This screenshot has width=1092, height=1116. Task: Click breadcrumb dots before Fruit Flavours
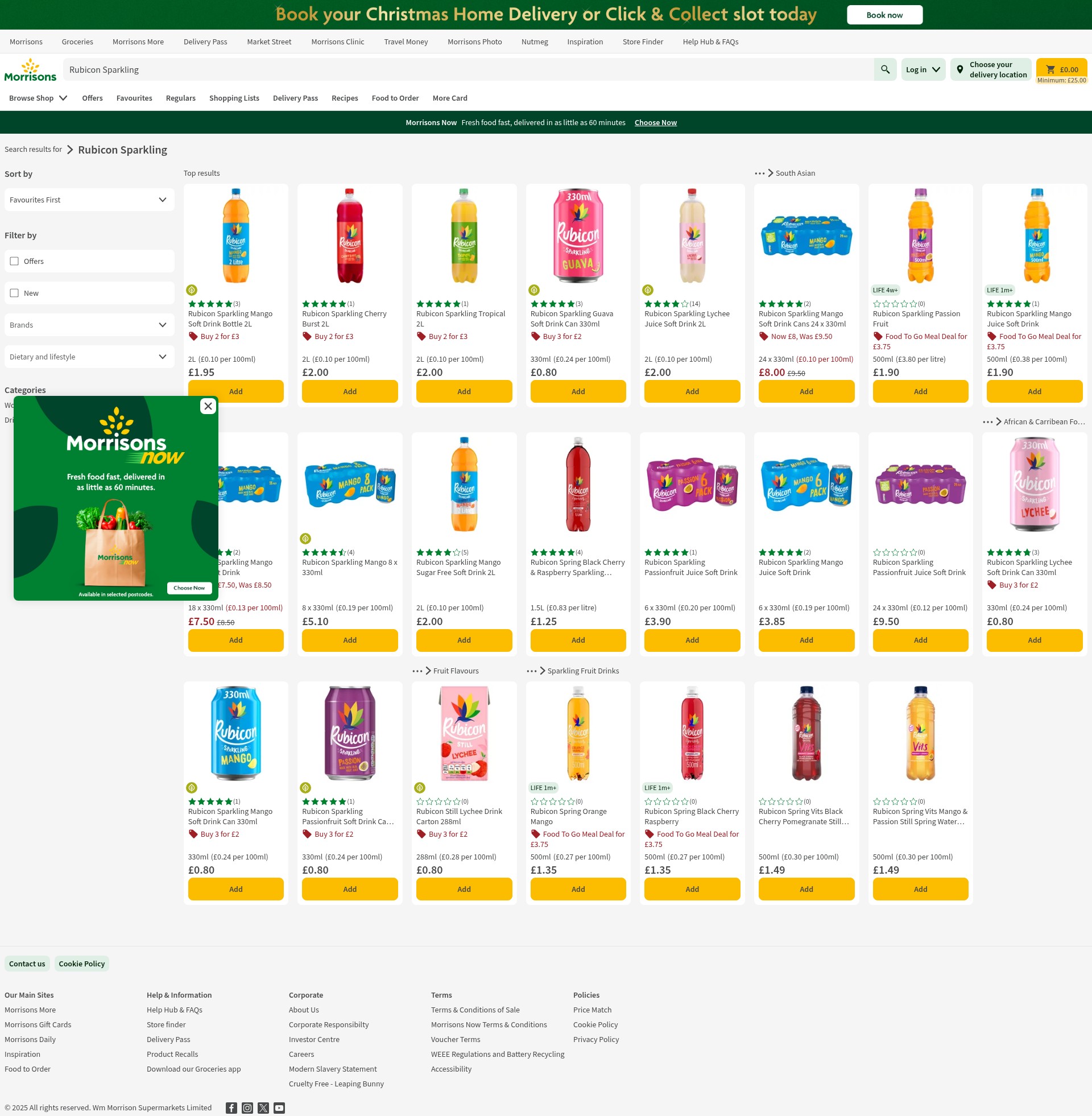point(417,671)
